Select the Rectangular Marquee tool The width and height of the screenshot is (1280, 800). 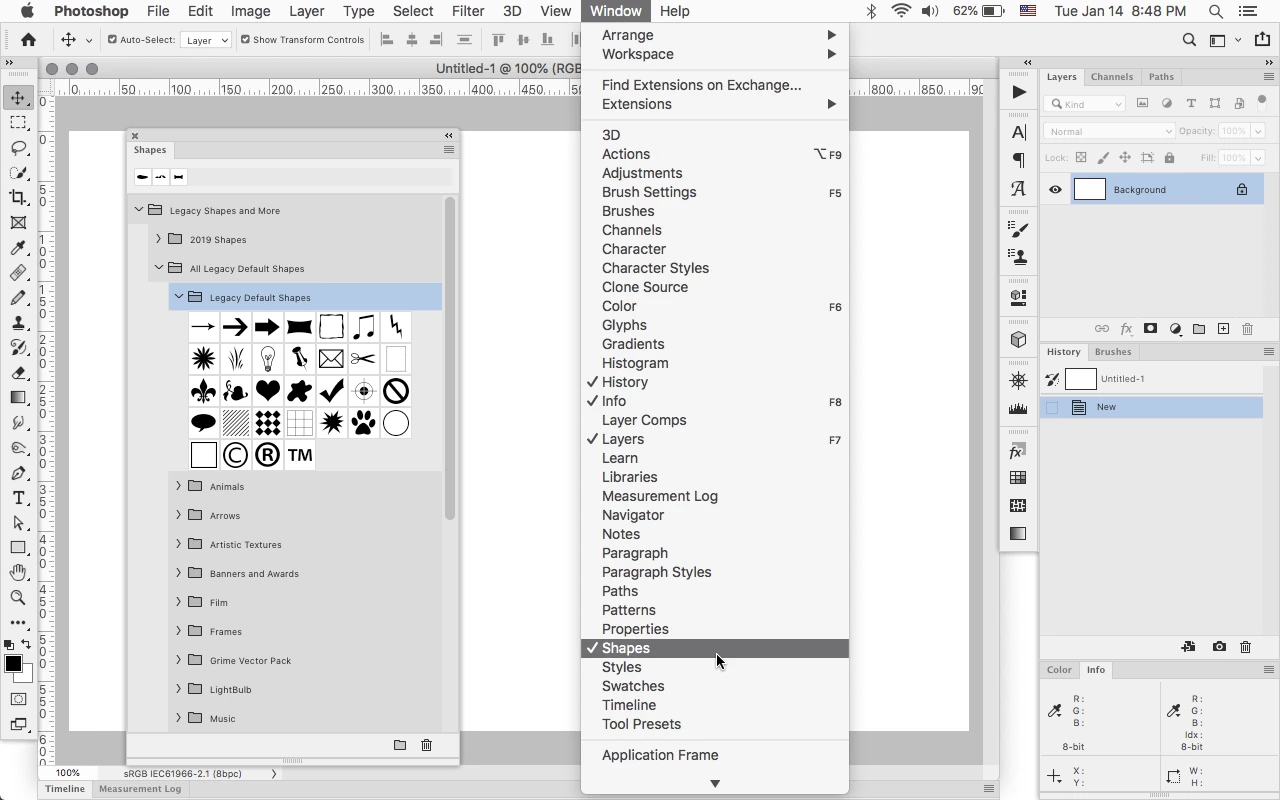[18, 123]
